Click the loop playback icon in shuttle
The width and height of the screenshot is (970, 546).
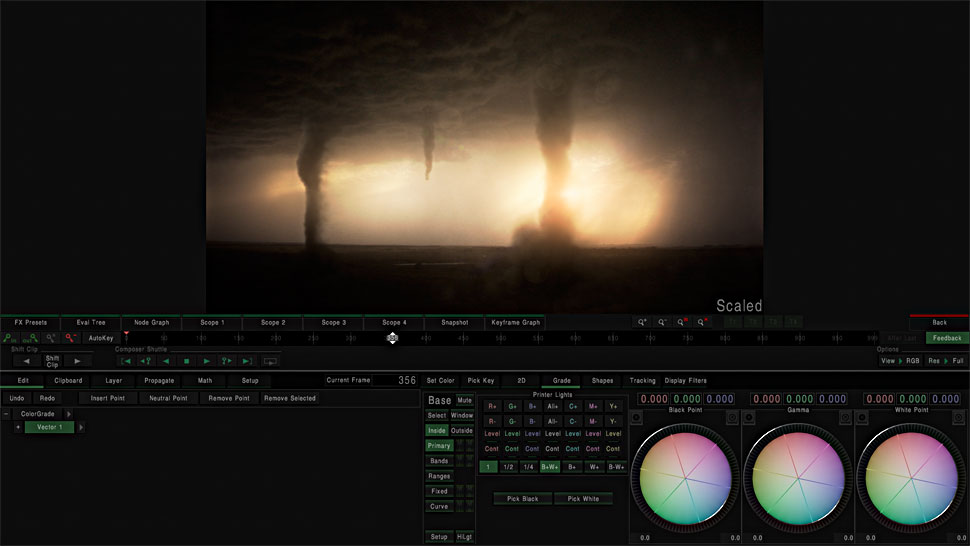270,361
